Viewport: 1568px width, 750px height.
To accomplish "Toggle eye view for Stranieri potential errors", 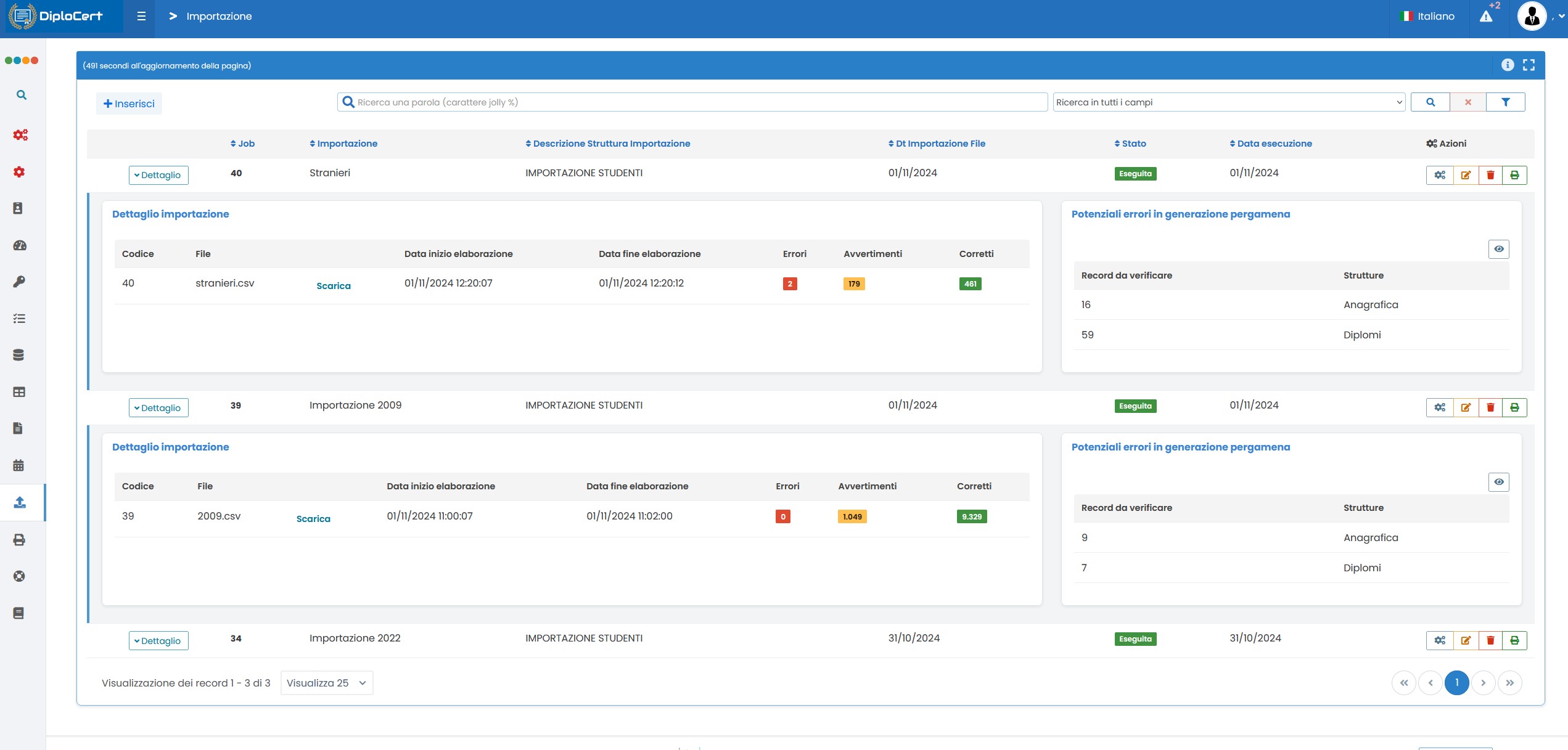I will pyautogui.click(x=1498, y=249).
